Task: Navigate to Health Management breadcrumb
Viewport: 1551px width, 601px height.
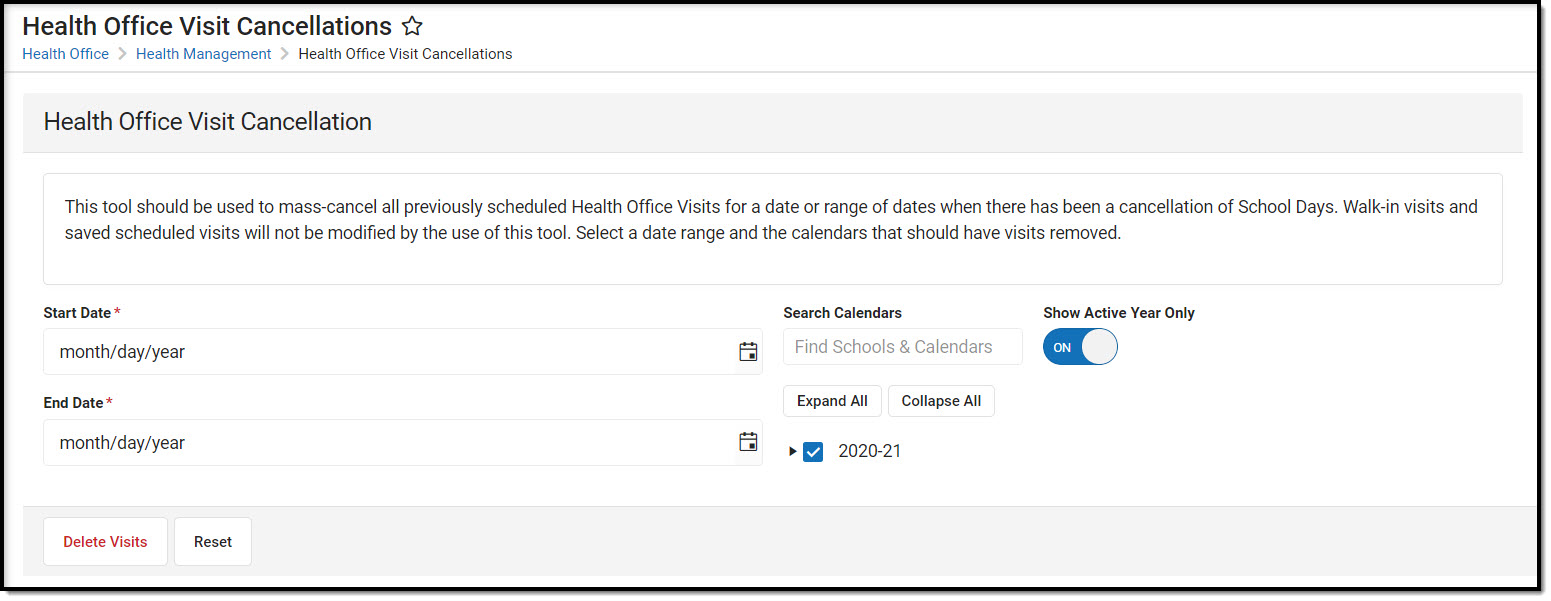Action: pyautogui.click(x=203, y=54)
